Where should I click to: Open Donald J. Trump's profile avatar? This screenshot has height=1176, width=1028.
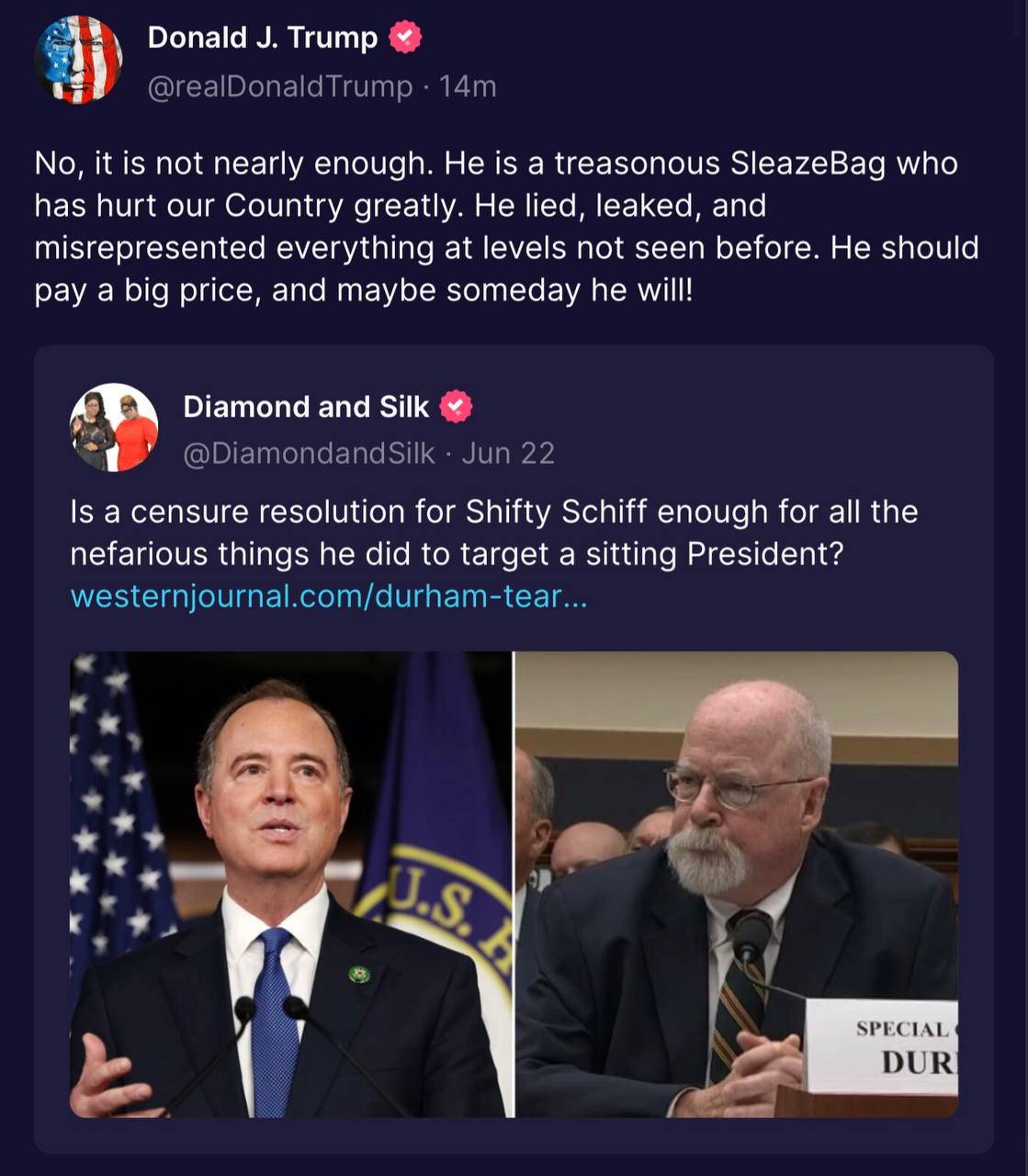point(78,60)
